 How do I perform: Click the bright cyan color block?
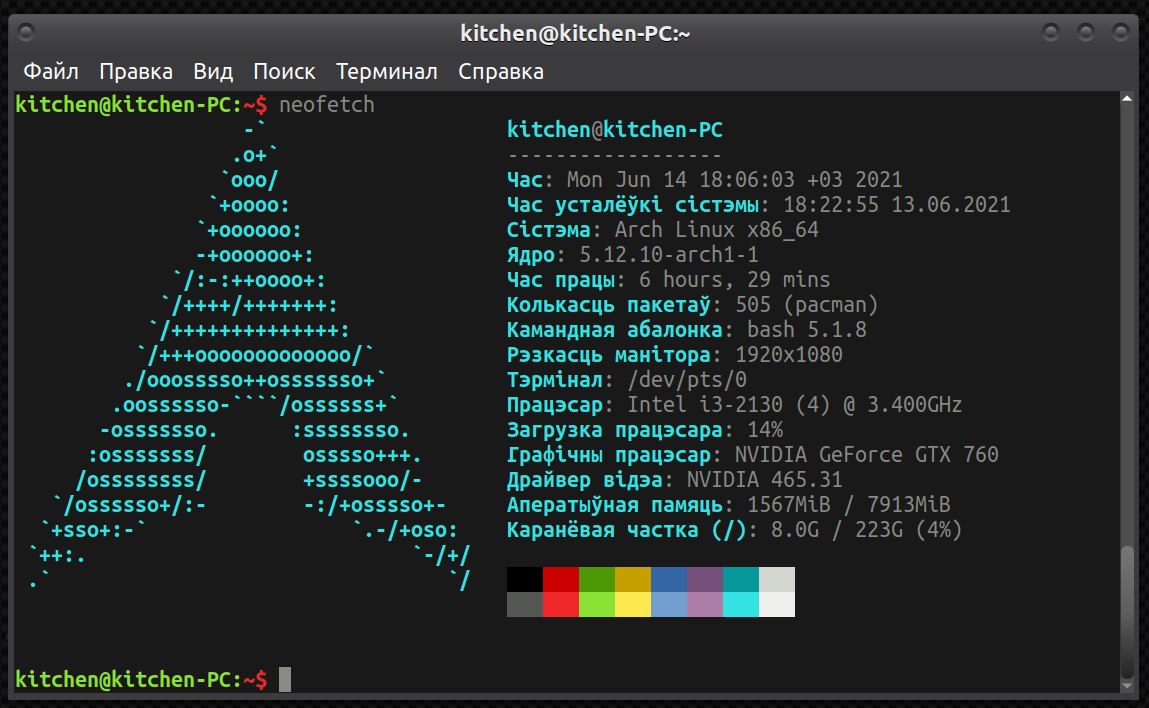coord(741,605)
